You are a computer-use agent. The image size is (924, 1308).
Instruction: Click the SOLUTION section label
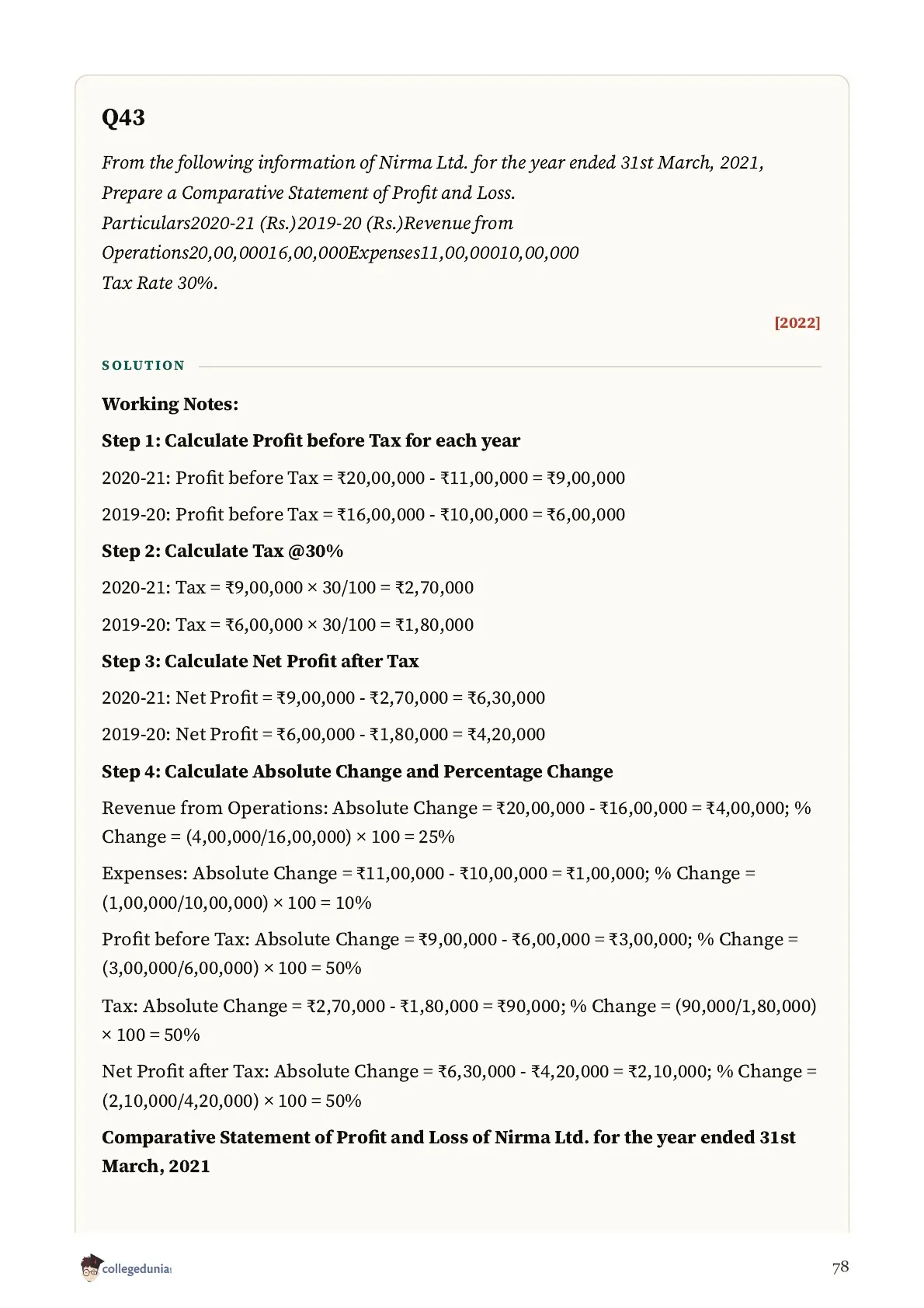click(144, 366)
